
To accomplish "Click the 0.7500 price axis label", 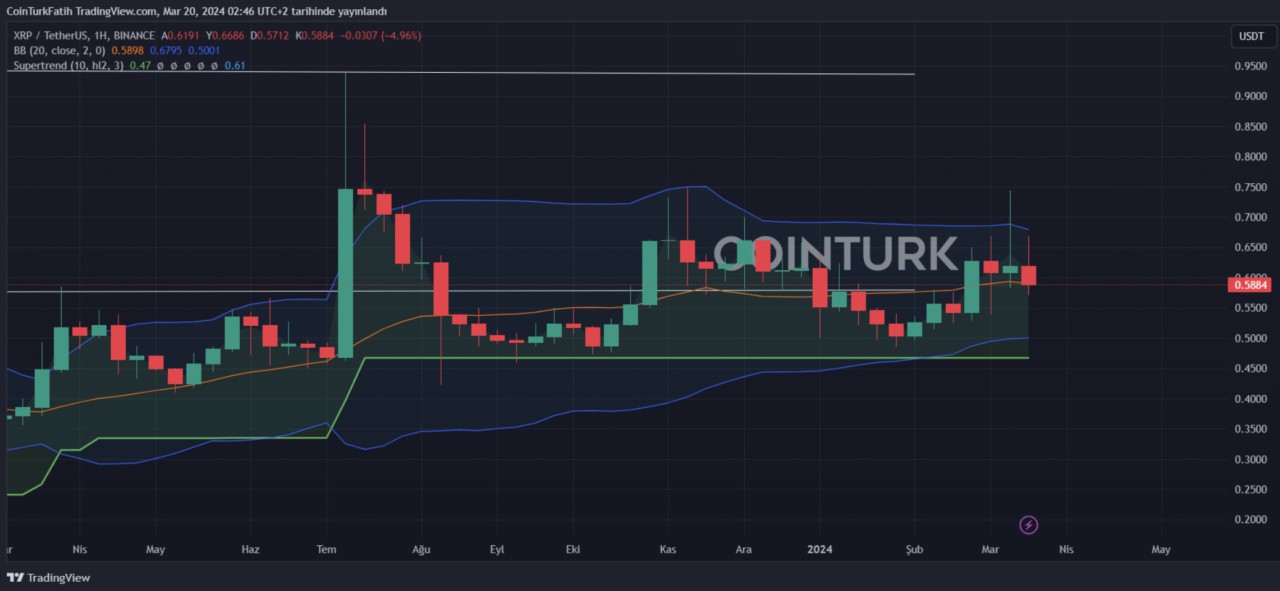I will coord(1252,187).
